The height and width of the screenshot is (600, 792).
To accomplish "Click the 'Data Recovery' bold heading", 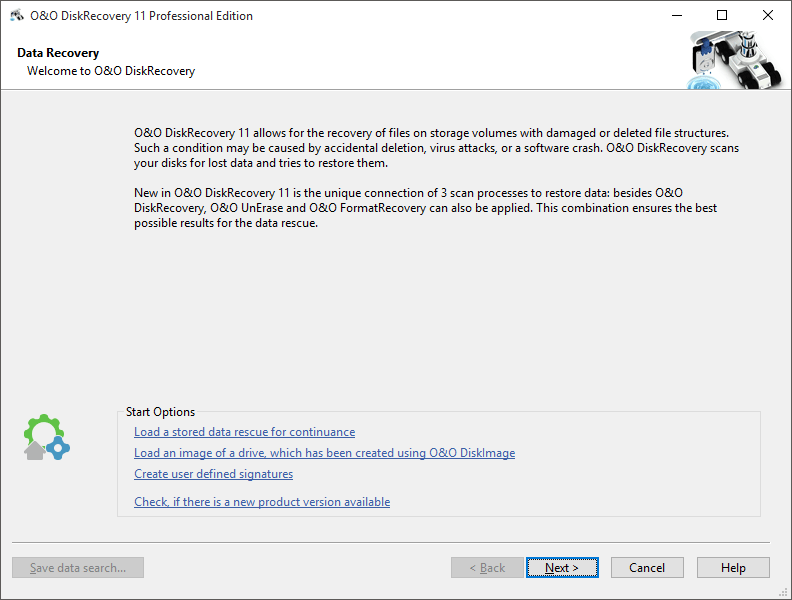I will (58, 53).
